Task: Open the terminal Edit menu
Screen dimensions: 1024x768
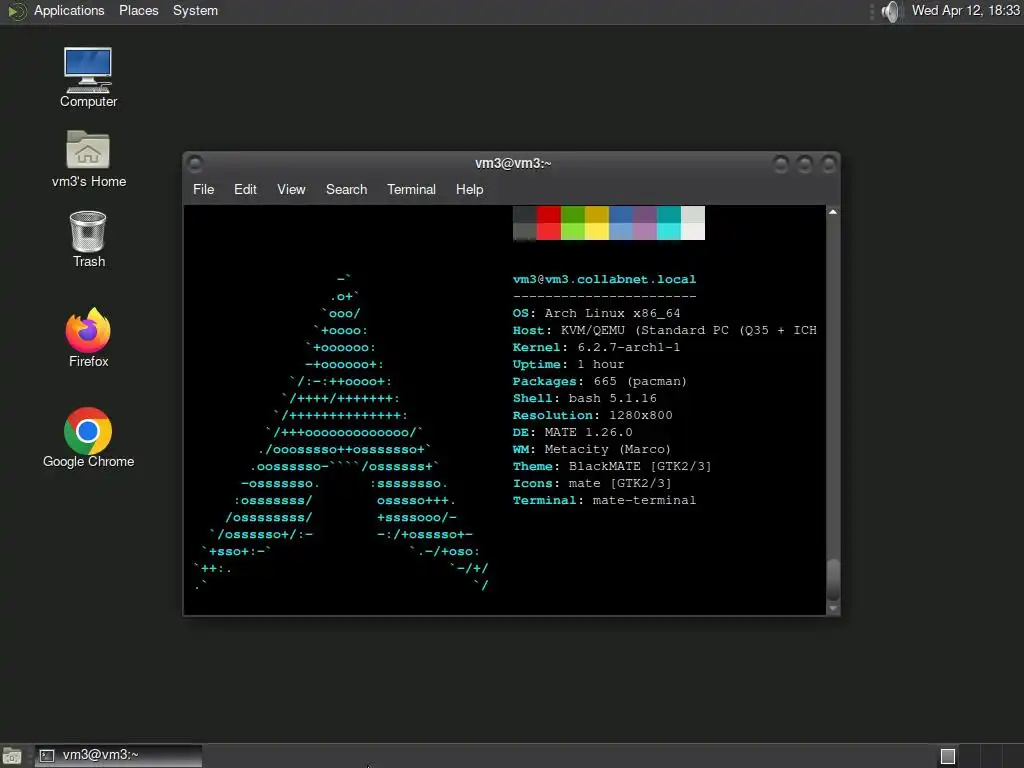Action: pos(246,189)
